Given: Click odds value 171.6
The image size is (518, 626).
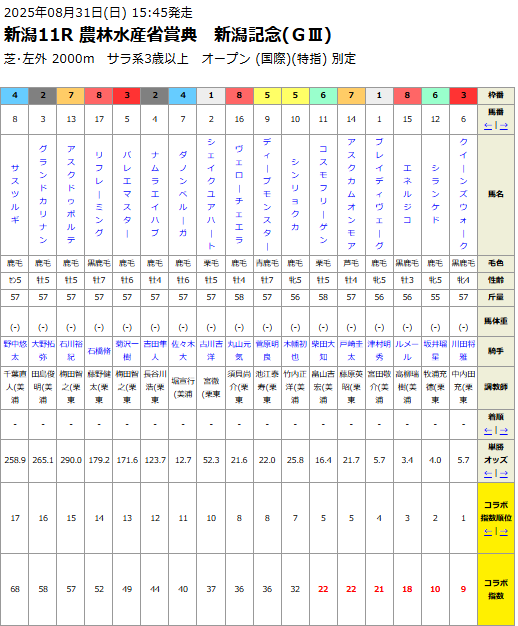Looking at the screenshot, I should pyautogui.click(x=127, y=460).
